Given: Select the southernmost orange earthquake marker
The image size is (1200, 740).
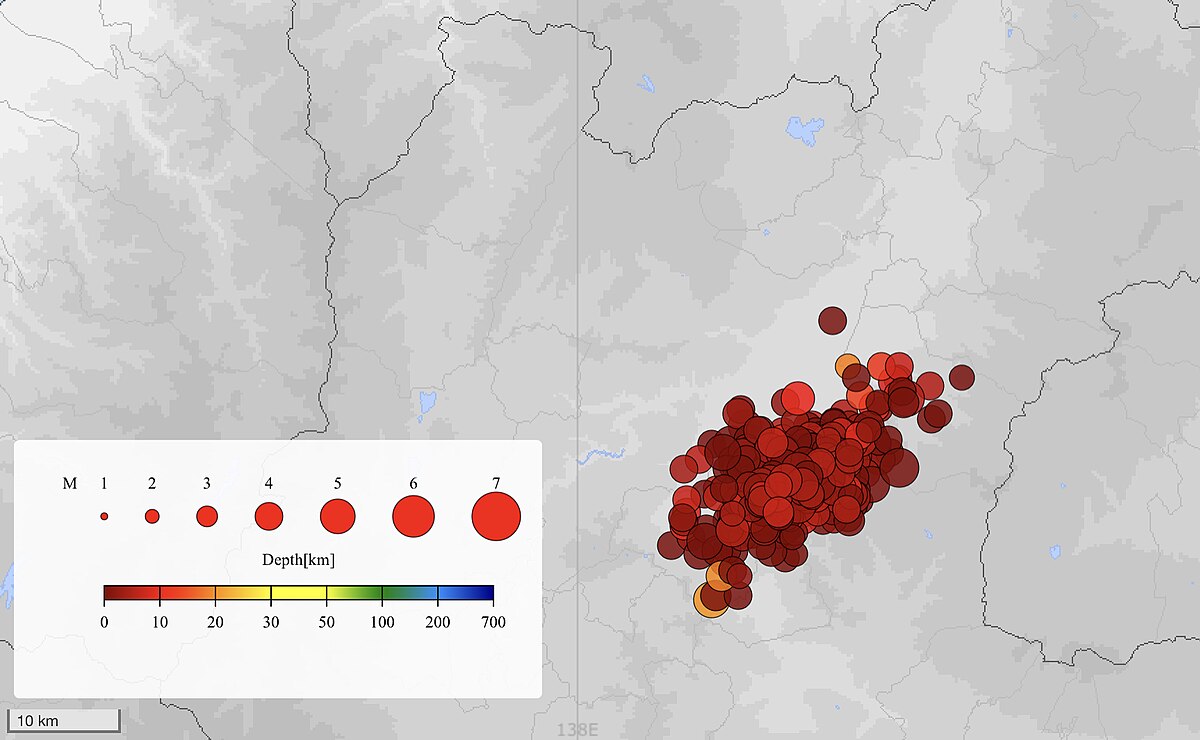Looking at the screenshot, I should click(x=709, y=600).
